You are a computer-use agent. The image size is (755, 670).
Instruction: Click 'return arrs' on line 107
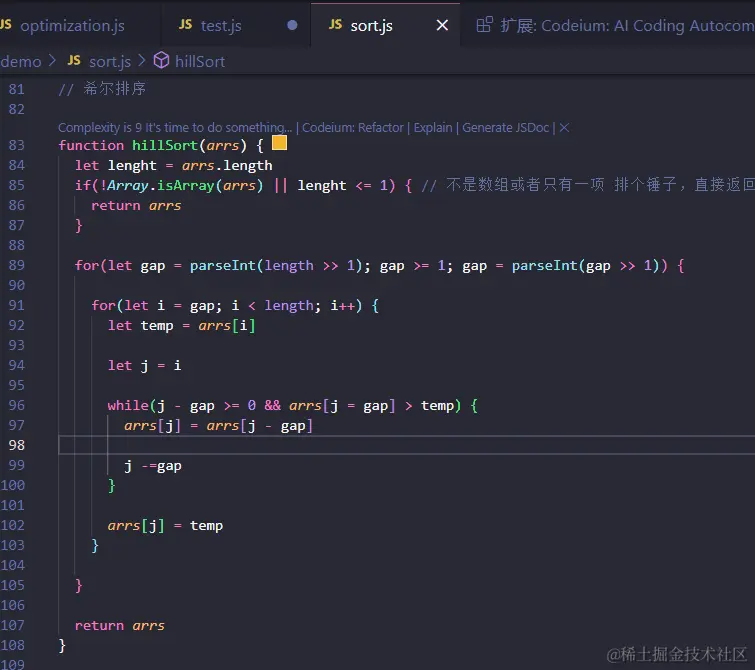pyautogui.click(x=119, y=626)
